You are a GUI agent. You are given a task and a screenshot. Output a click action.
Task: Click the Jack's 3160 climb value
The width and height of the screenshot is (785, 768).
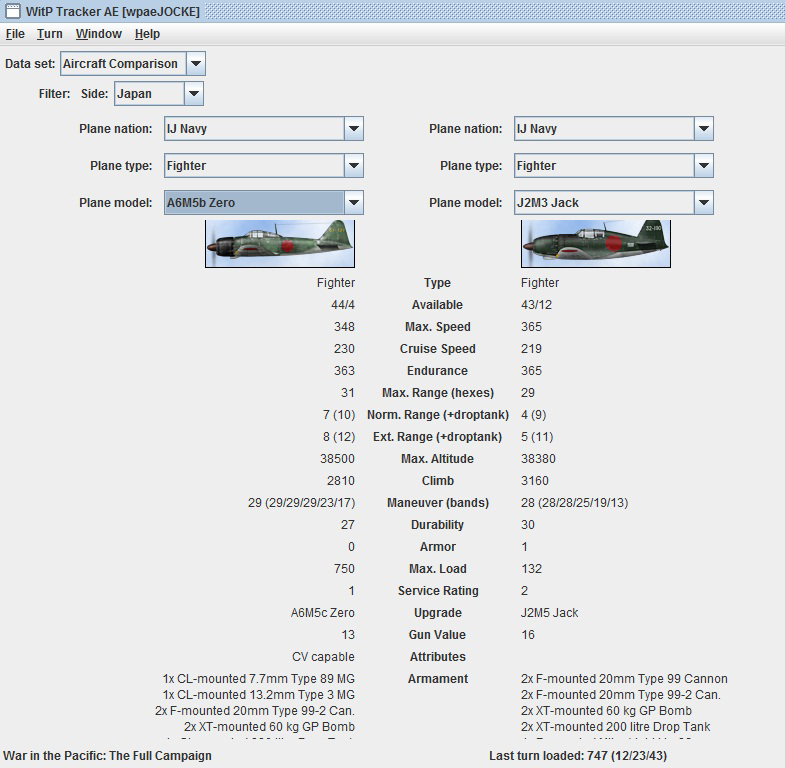click(535, 481)
